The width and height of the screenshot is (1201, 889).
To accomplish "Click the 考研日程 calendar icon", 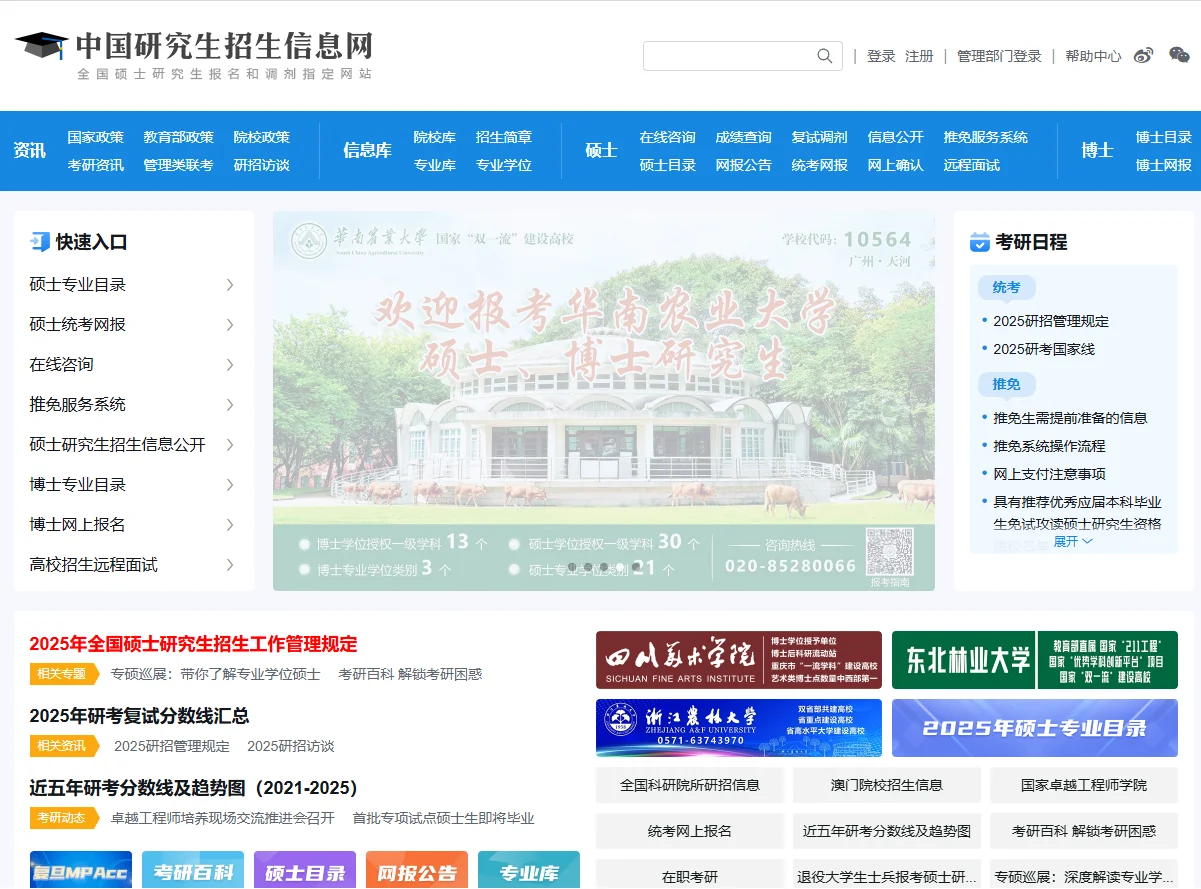I will pyautogui.click(x=980, y=241).
